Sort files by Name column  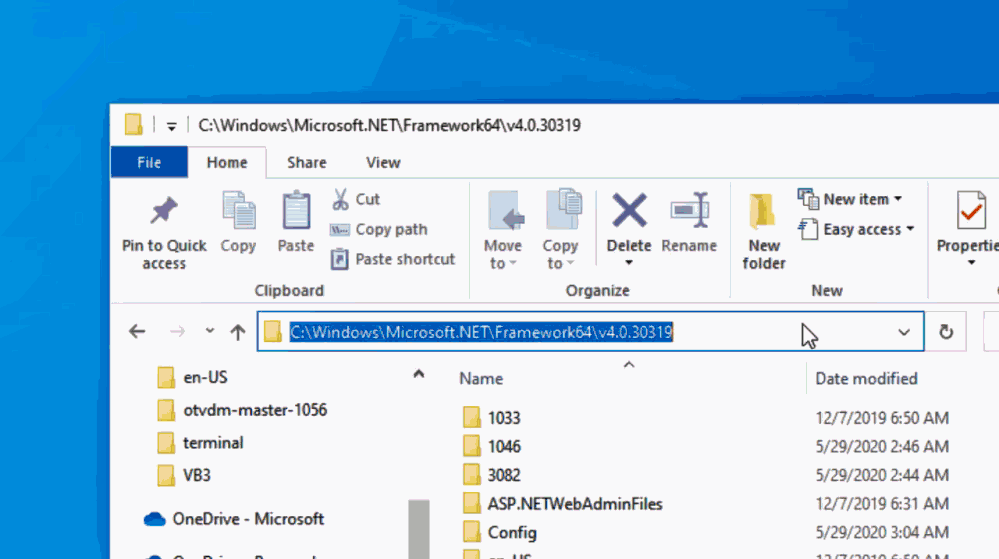(481, 379)
